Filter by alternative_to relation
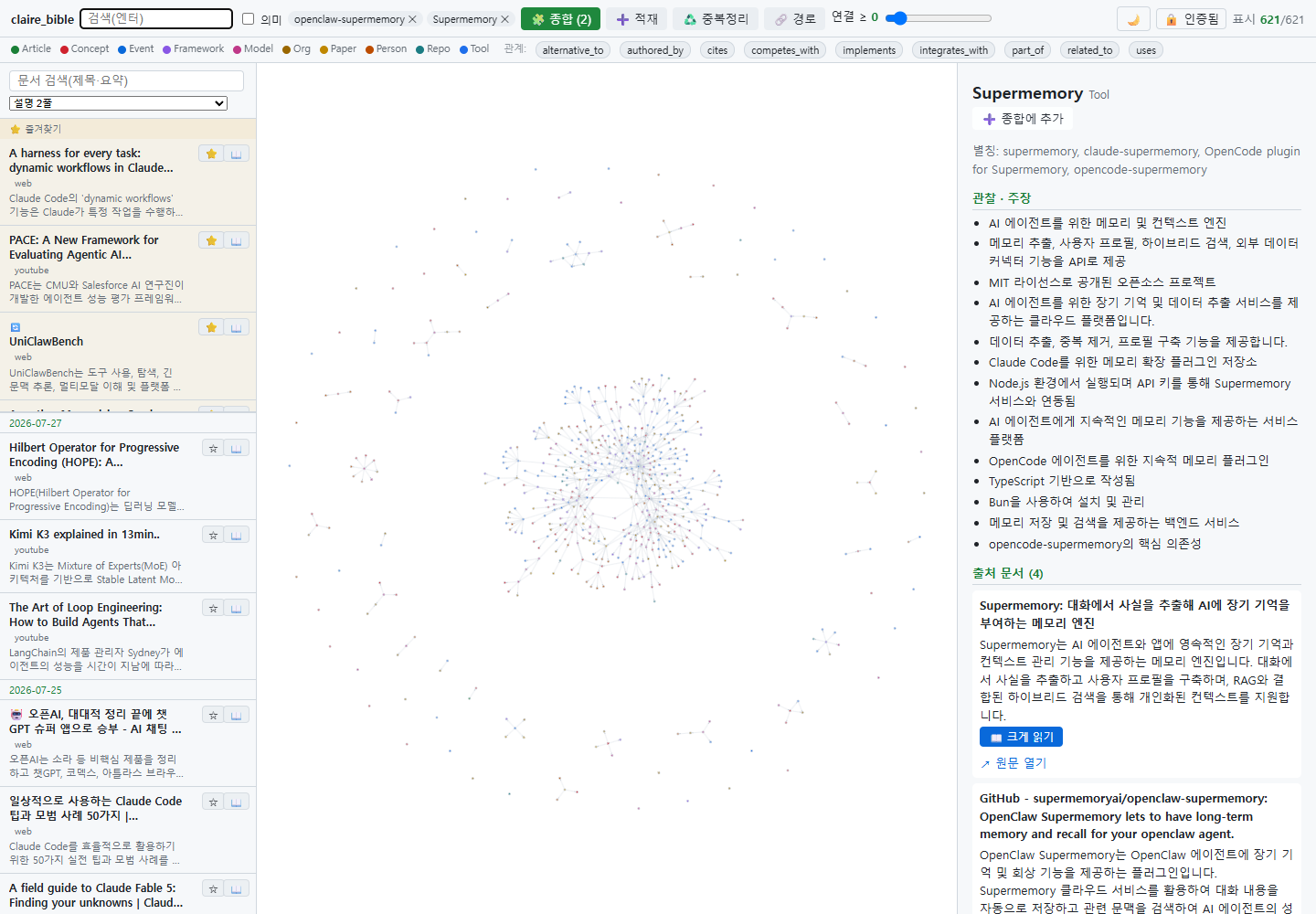This screenshot has width=1316, height=914. click(573, 50)
